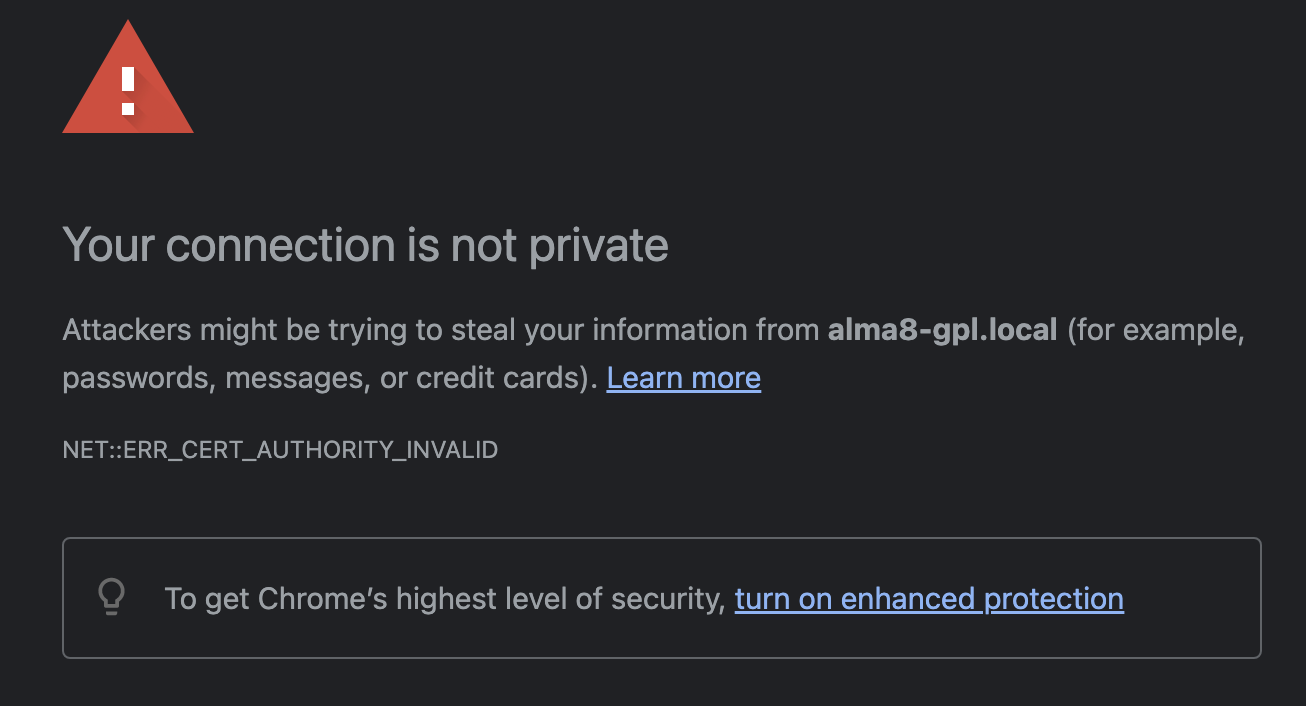Click the word "private" in the heading
1306x706 pixels.
pos(598,246)
